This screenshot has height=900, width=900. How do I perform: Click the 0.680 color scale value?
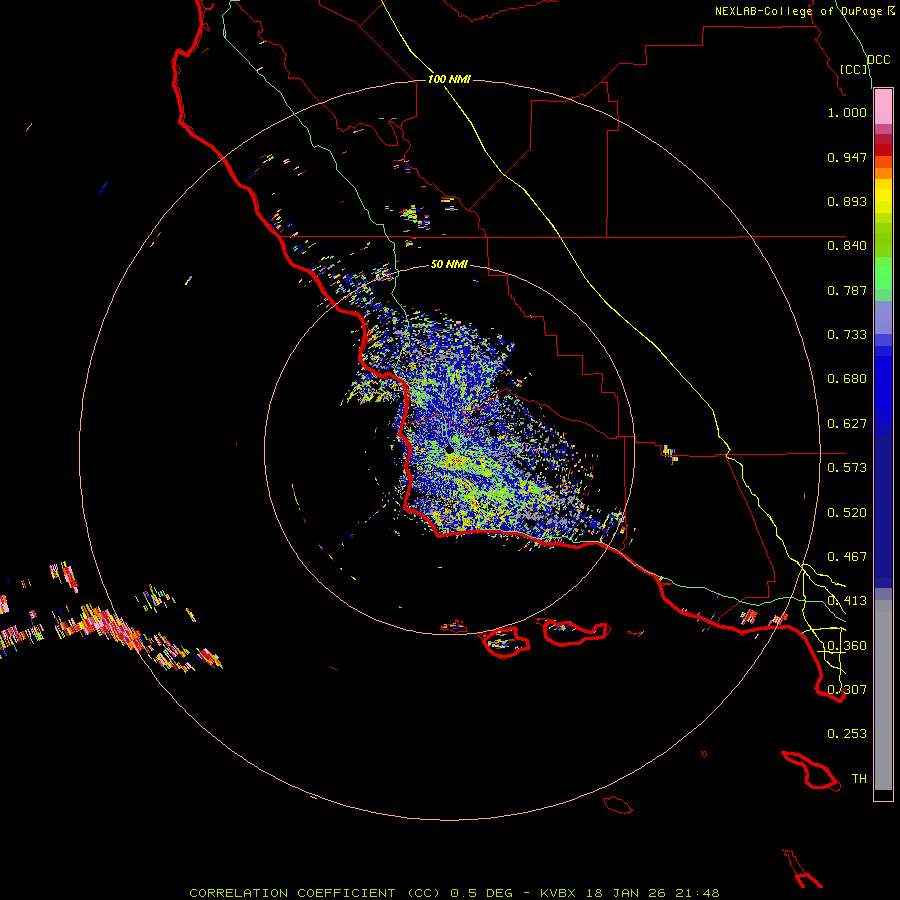coord(847,379)
